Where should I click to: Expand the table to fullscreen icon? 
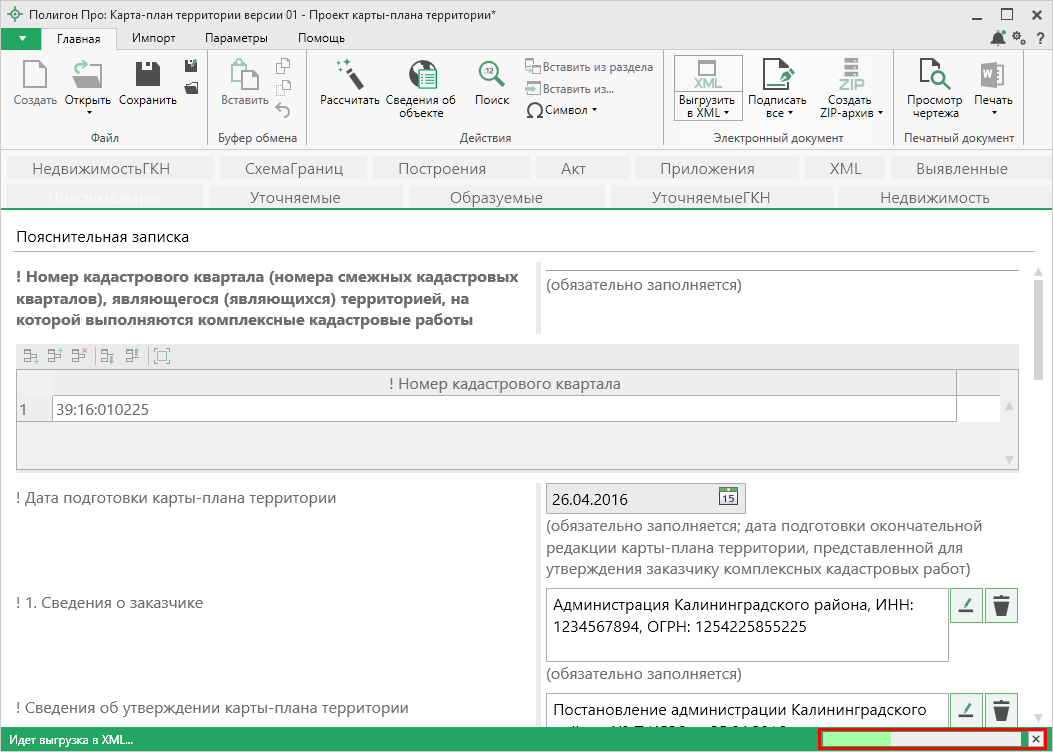tap(162, 355)
